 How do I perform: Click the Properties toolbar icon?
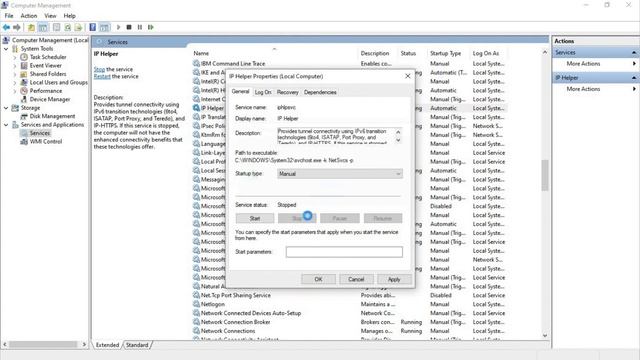click(x=56, y=27)
